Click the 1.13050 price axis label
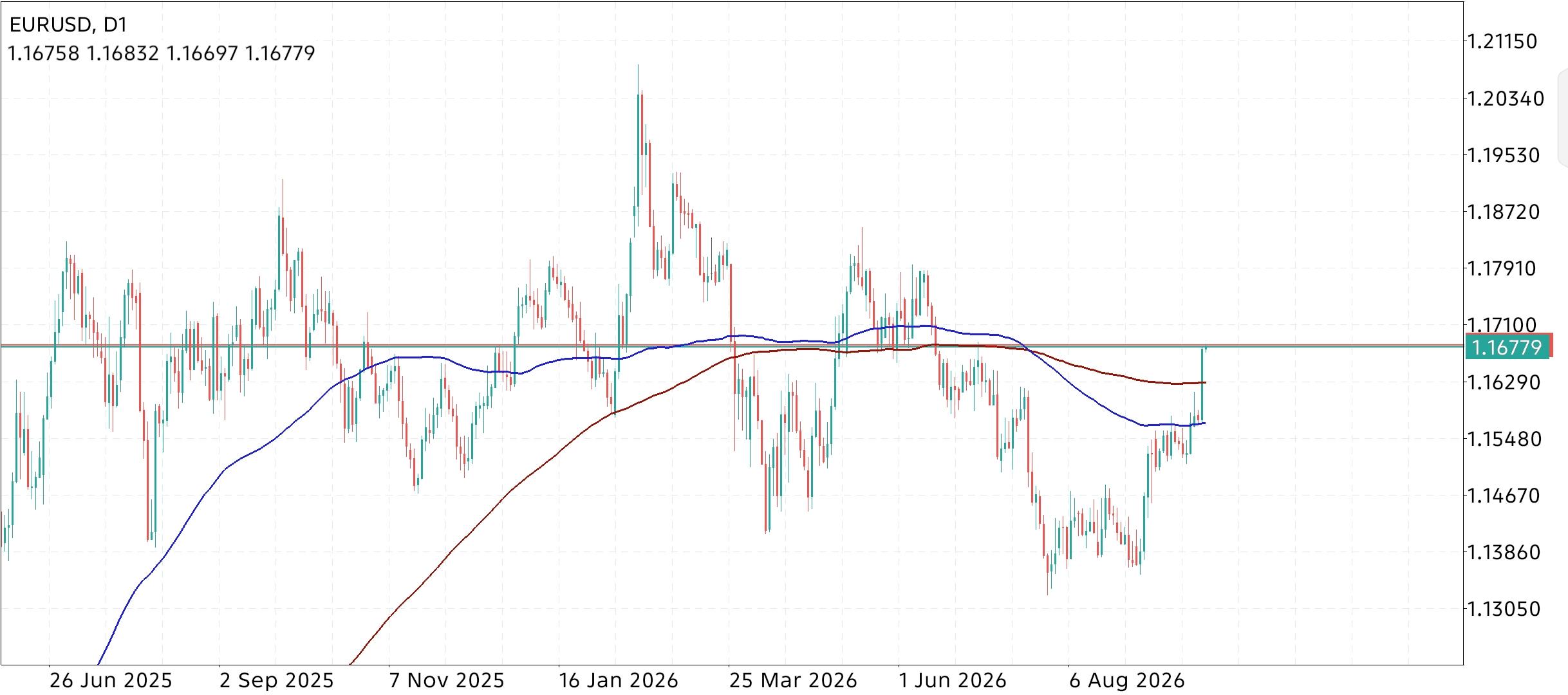1568x695 pixels. click(x=1504, y=609)
